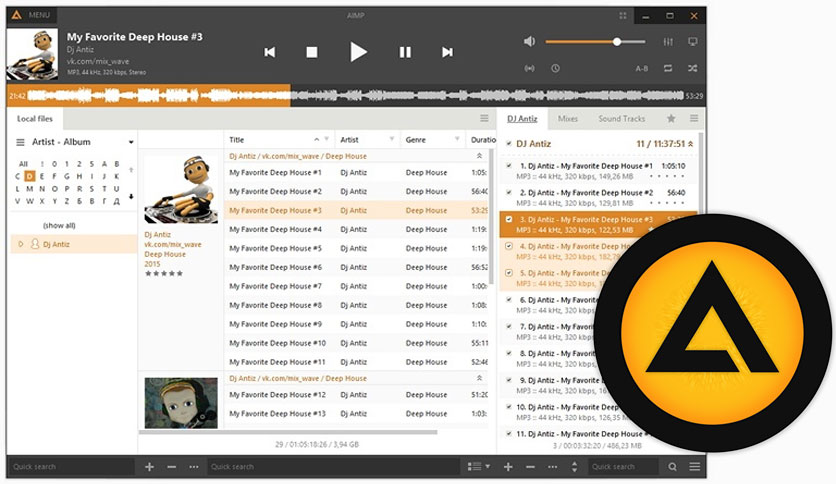
Task: Rate the album using the stars
Action: [x=164, y=273]
